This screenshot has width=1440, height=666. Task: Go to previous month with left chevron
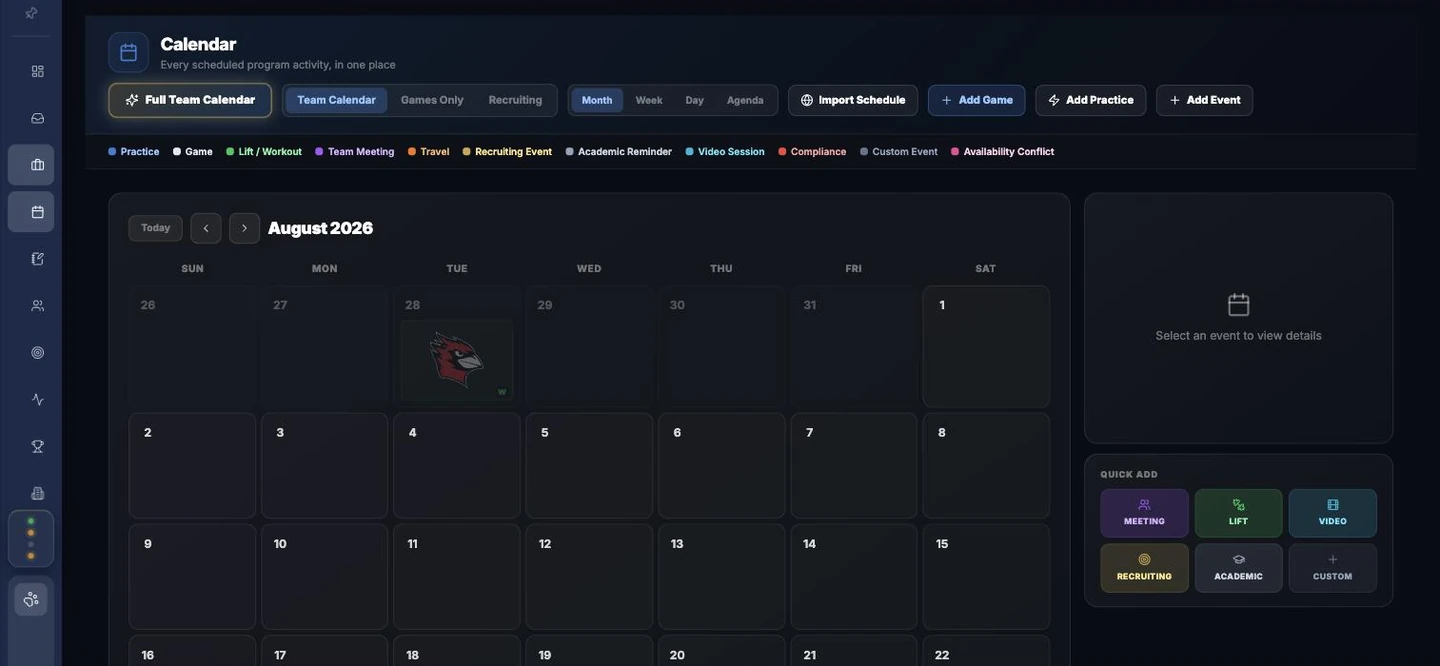click(206, 228)
